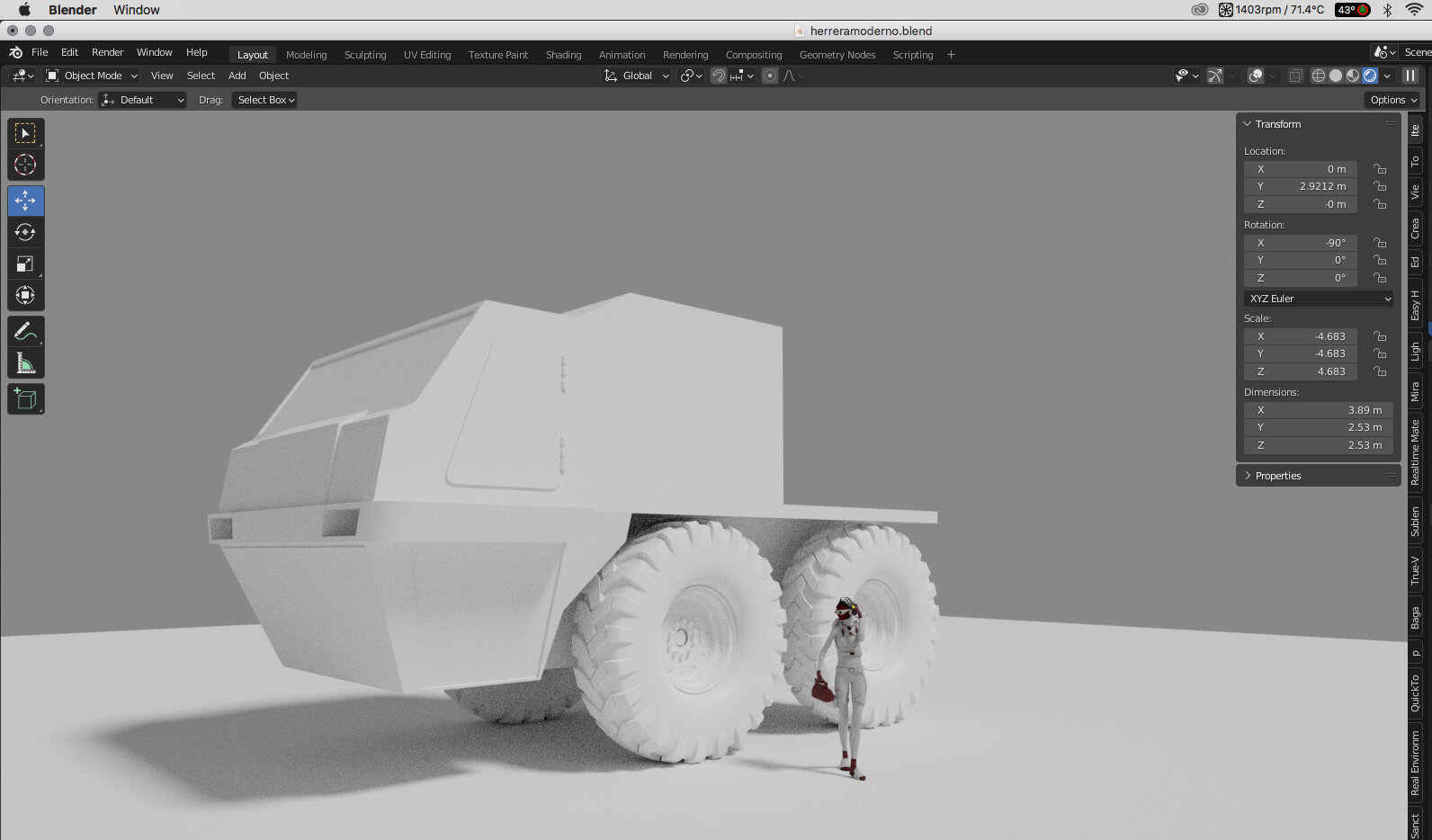Add a new workspace with plus button
Viewport: 1432px width, 840px height.
[x=951, y=55]
